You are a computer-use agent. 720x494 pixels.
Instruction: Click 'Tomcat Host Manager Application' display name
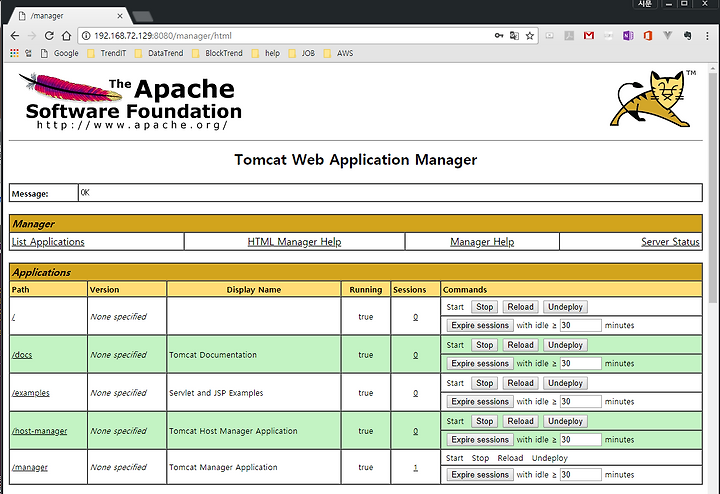233,431
